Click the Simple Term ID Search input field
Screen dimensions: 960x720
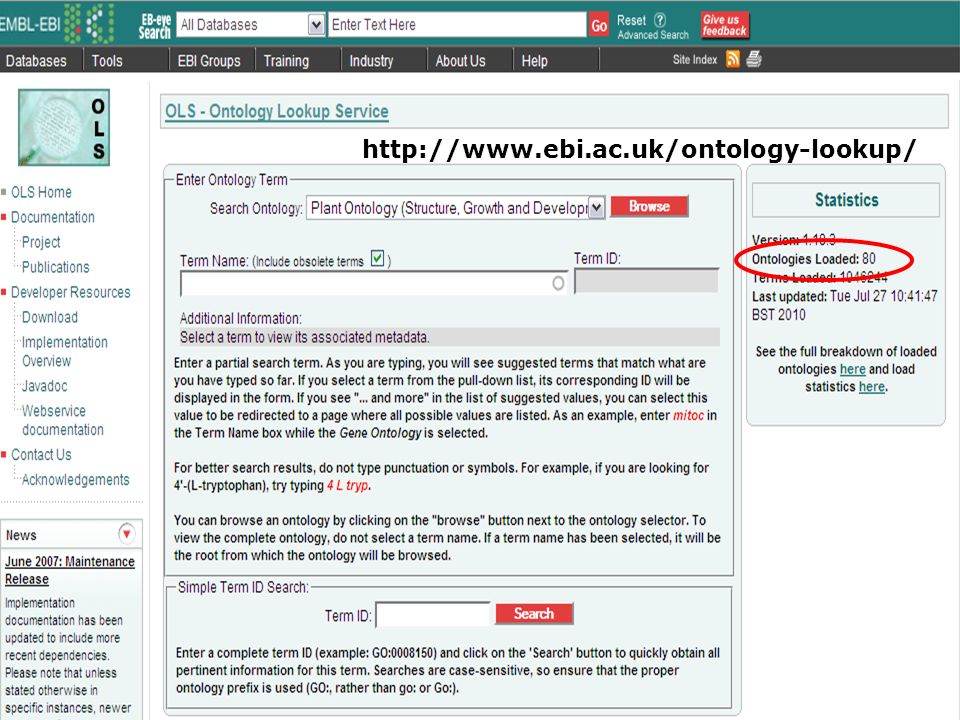(433, 615)
